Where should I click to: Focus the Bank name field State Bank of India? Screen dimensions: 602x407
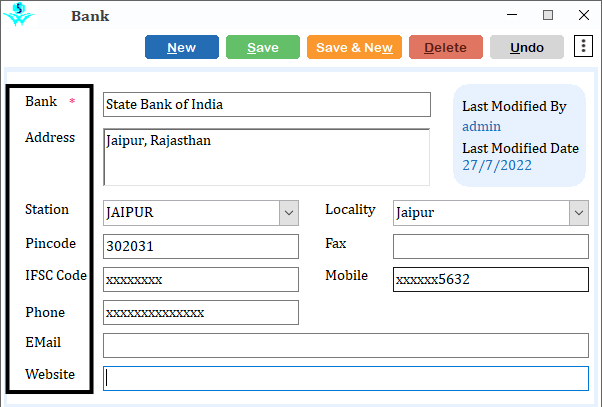(267, 104)
